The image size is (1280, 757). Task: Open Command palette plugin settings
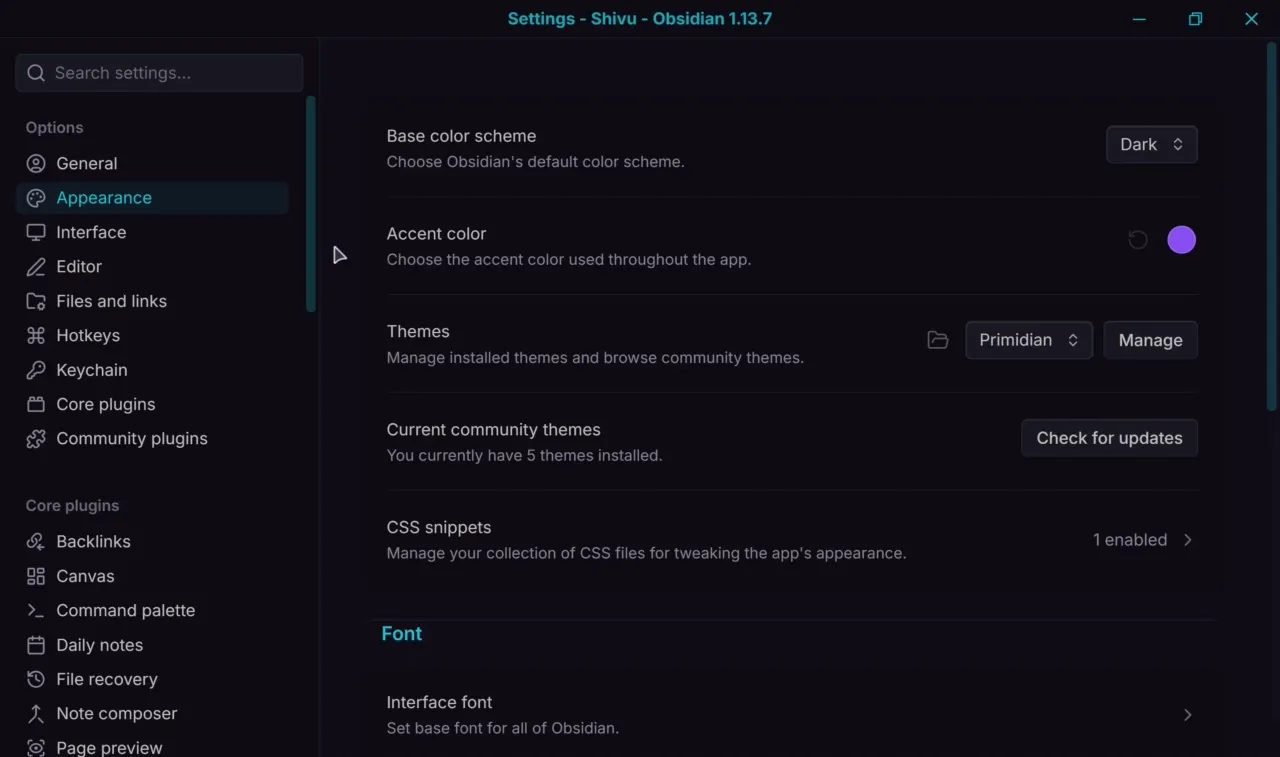tap(152, 611)
